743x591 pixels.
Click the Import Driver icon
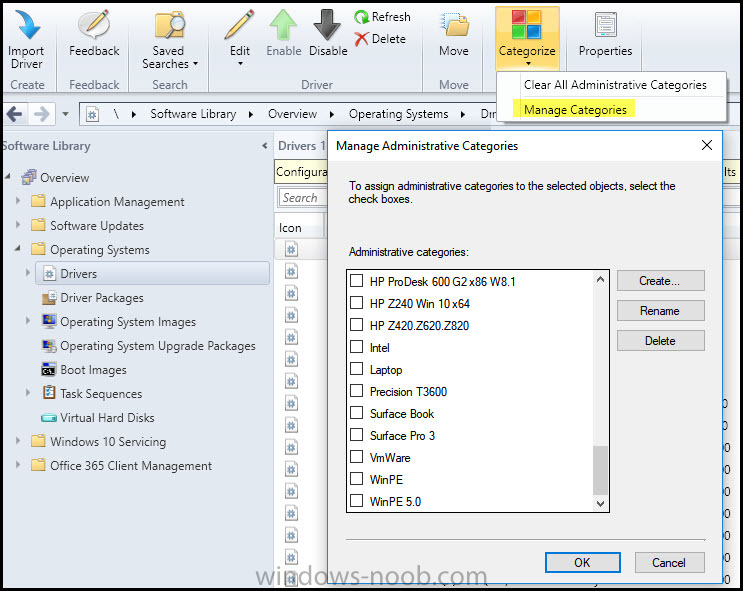(27, 24)
